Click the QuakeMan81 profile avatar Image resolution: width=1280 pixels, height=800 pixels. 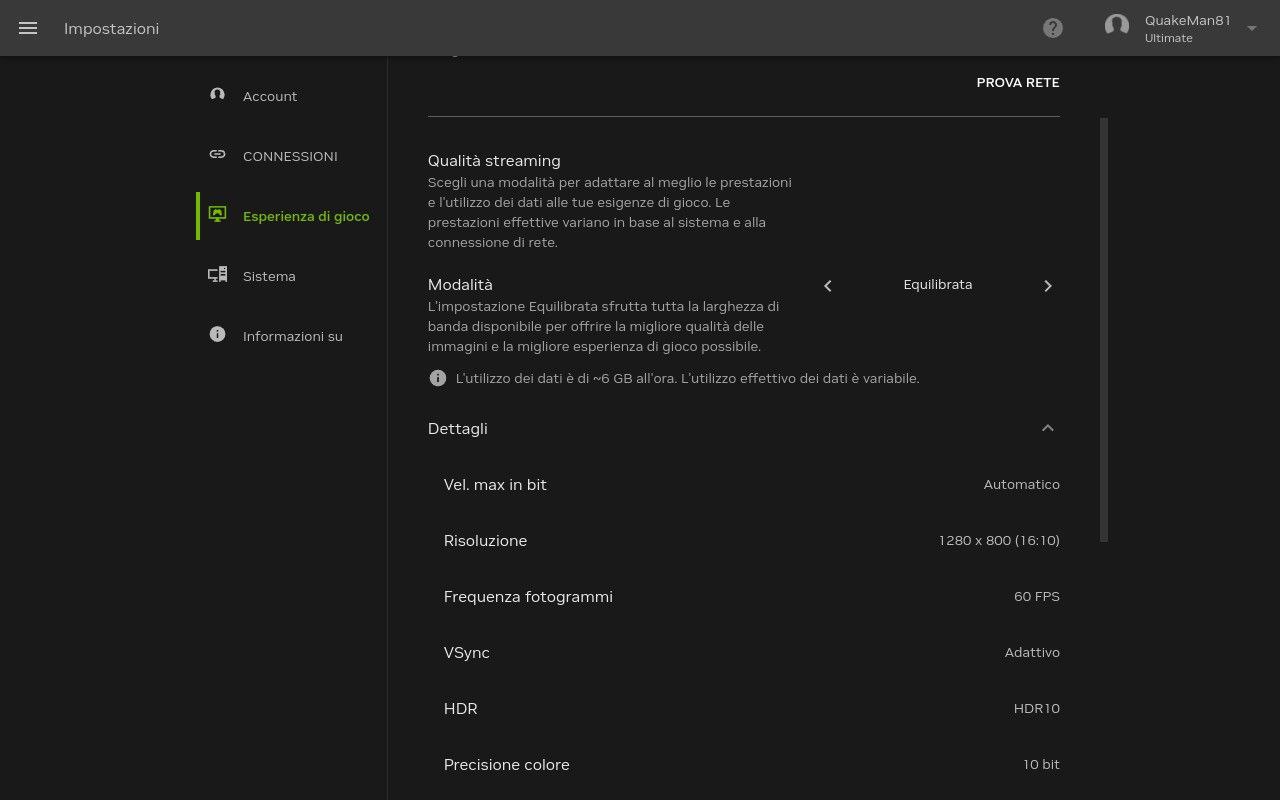(1117, 27)
